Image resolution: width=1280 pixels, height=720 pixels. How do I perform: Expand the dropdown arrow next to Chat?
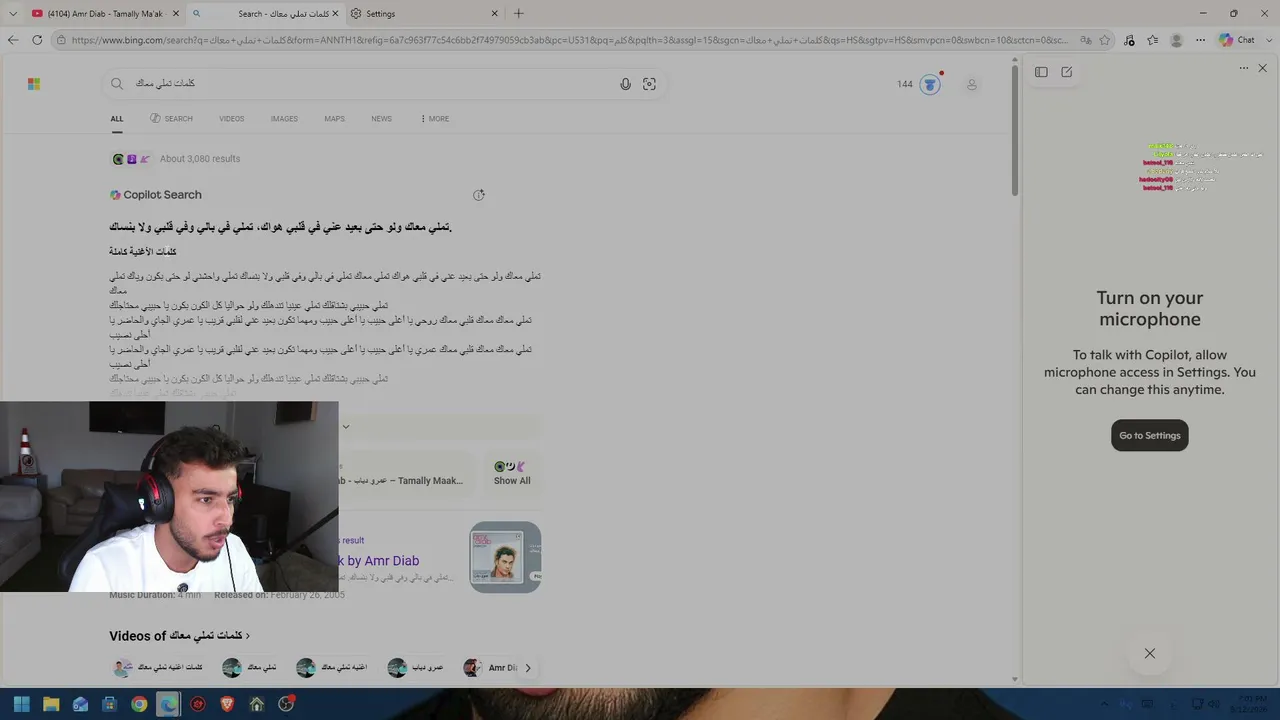(1267, 40)
